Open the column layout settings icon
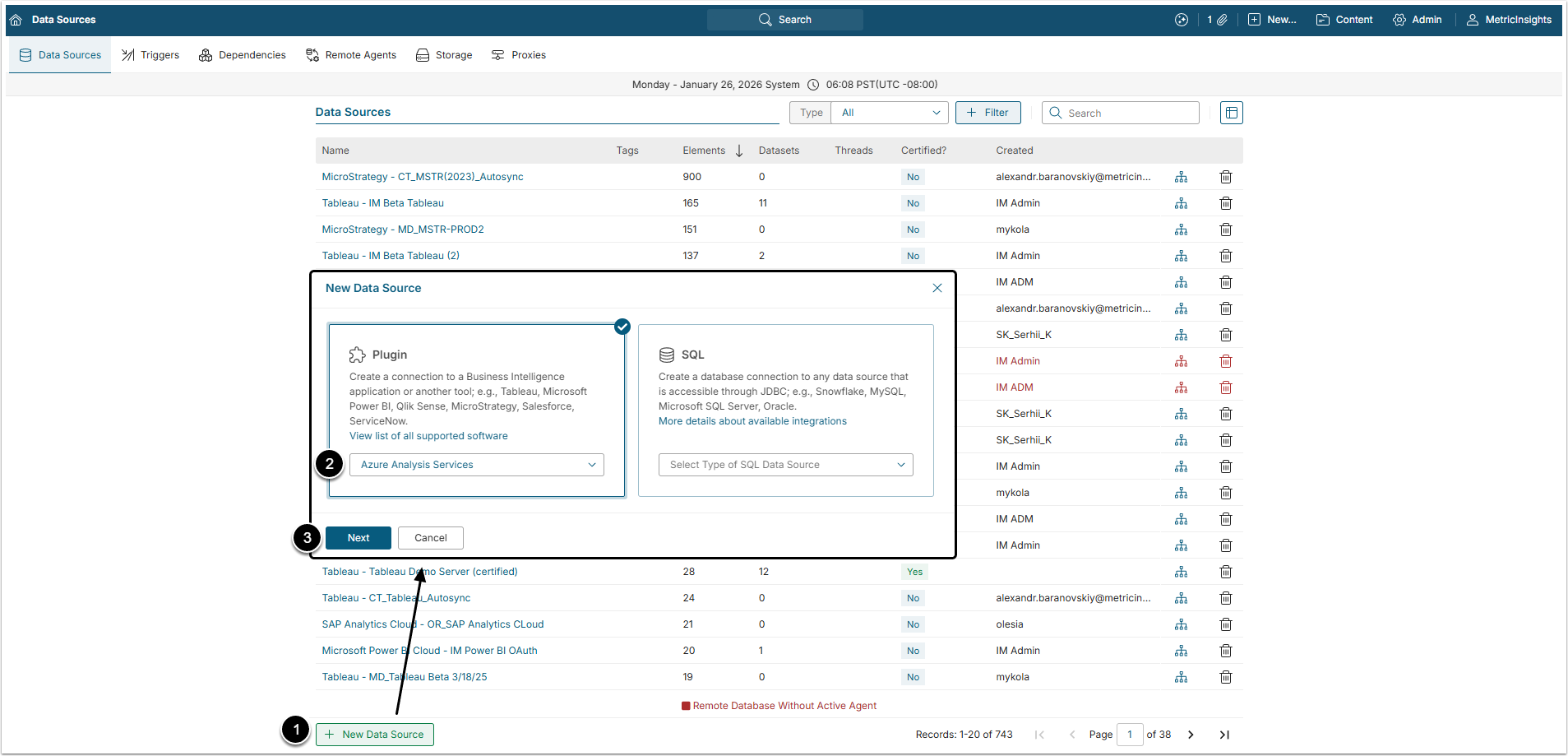The image size is (1568, 756). (1231, 113)
